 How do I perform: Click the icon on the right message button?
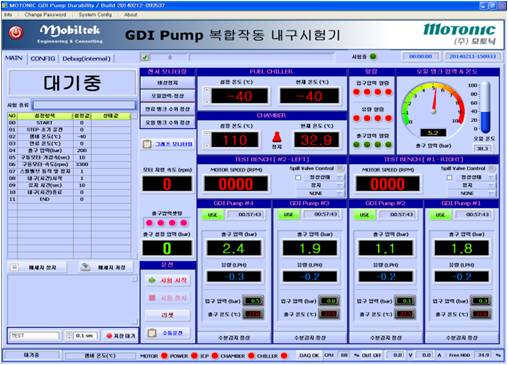tap(86, 267)
